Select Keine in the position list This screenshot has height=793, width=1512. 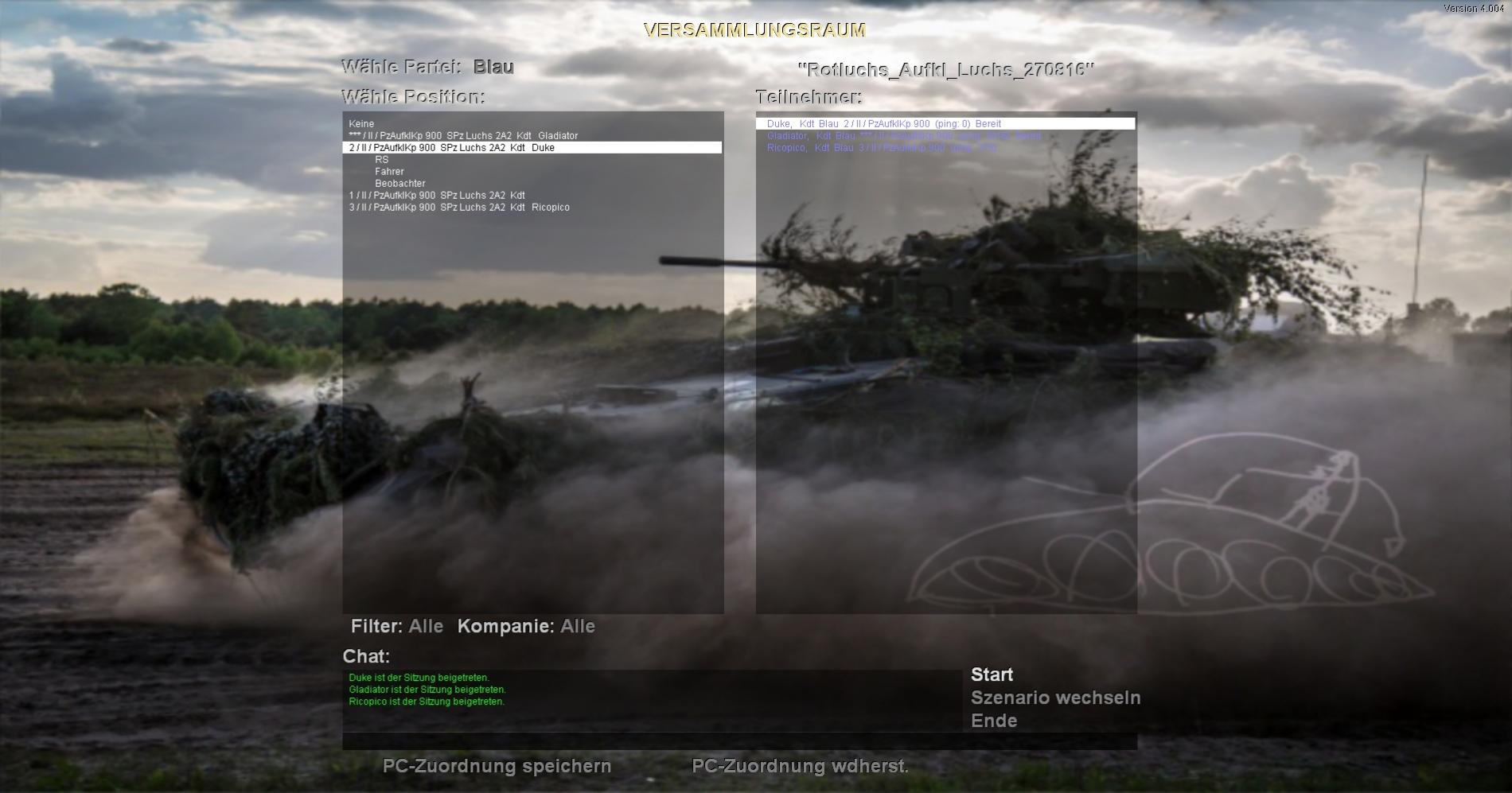coord(361,124)
